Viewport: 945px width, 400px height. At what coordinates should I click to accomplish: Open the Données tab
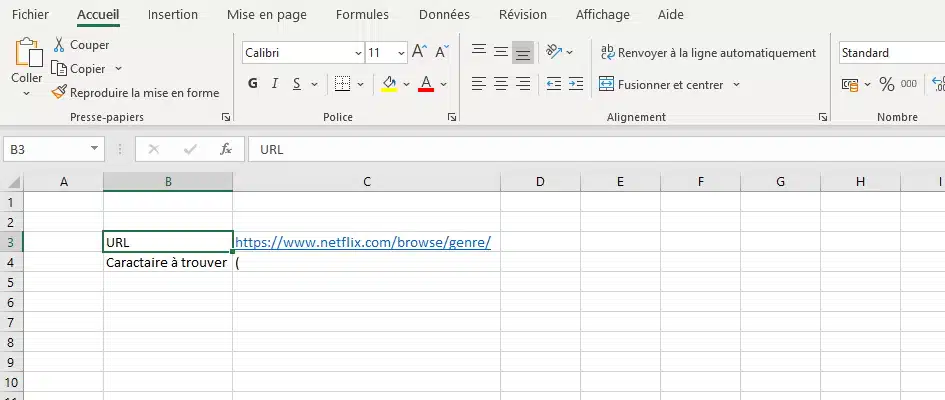point(444,14)
